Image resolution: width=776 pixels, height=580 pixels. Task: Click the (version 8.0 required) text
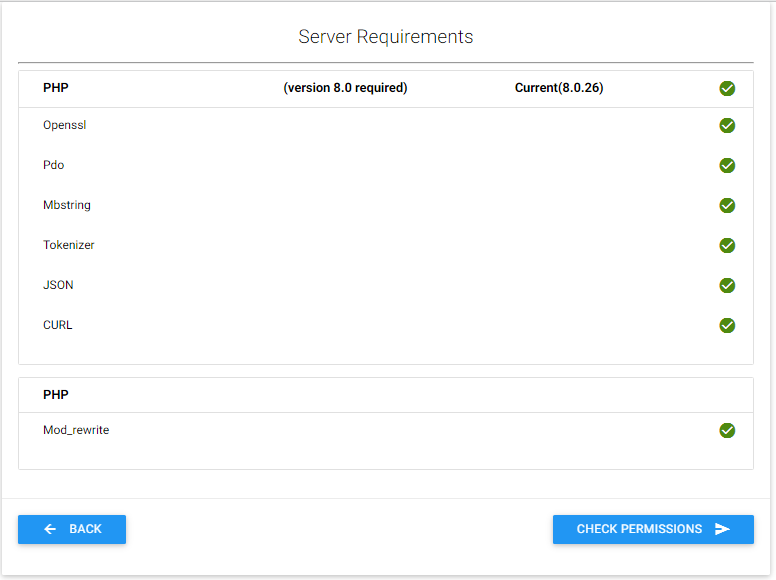345,88
